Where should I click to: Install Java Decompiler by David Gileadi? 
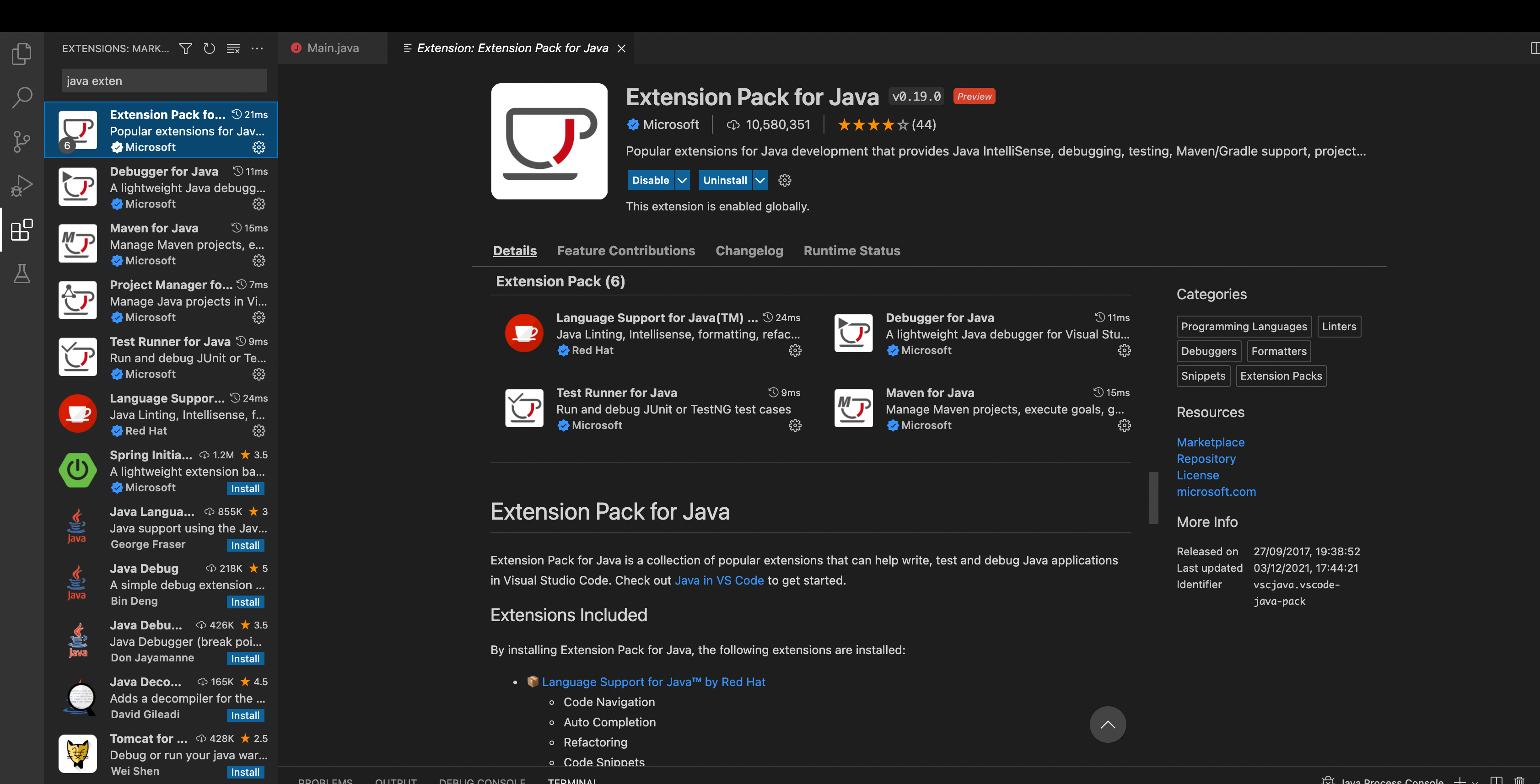coord(245,716)
